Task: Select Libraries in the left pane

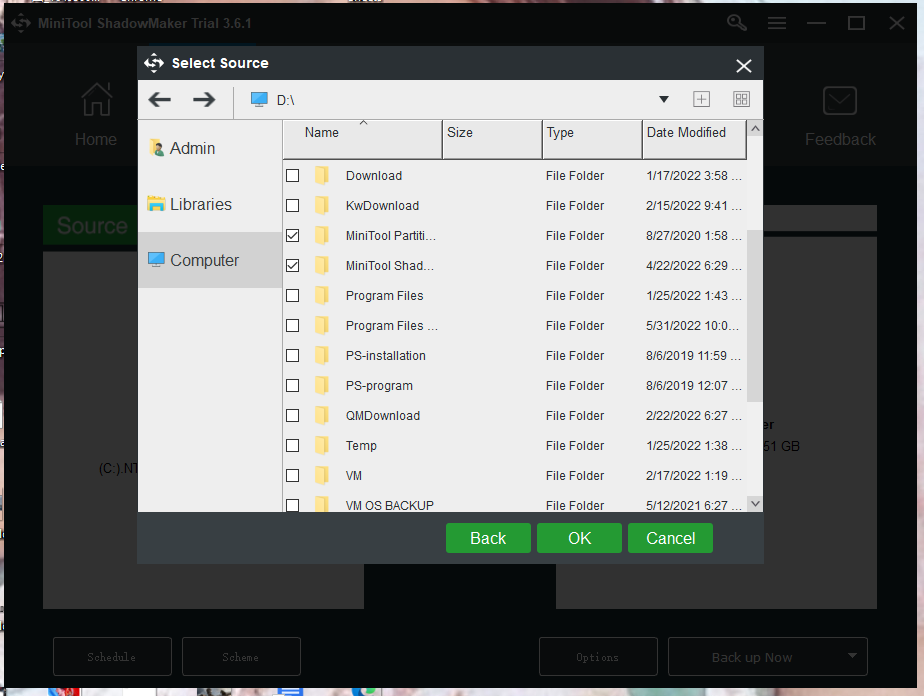Action: tap(210, 204)
